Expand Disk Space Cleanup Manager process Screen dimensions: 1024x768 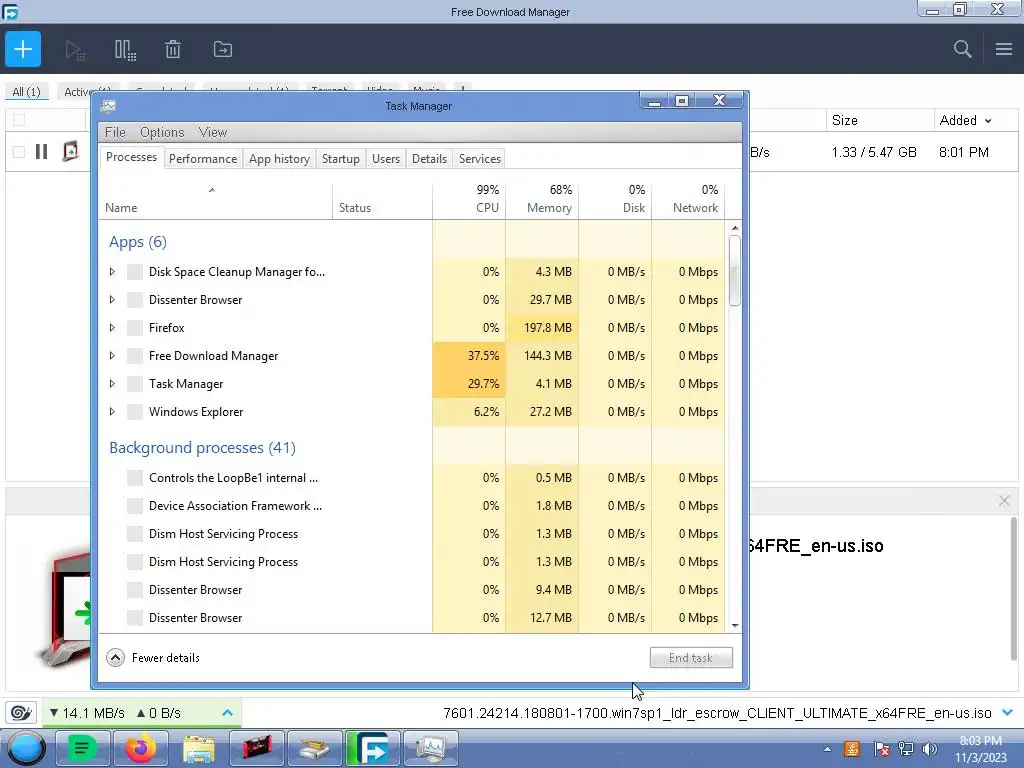(112, 272)
